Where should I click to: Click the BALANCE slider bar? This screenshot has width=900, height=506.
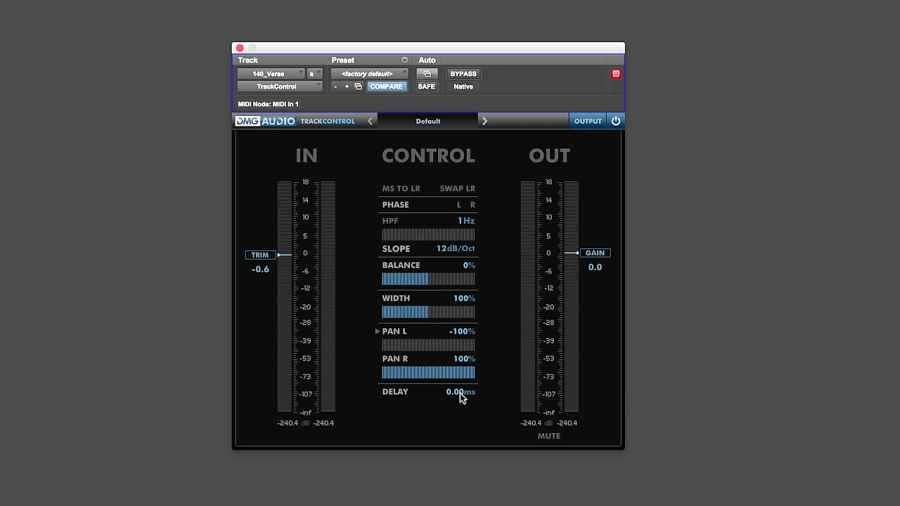428,279
